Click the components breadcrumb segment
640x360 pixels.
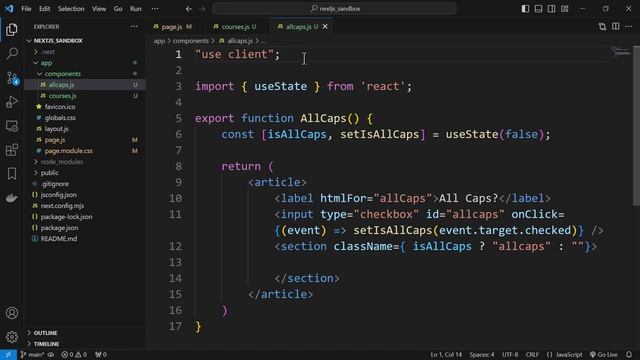tap(191, 41)
